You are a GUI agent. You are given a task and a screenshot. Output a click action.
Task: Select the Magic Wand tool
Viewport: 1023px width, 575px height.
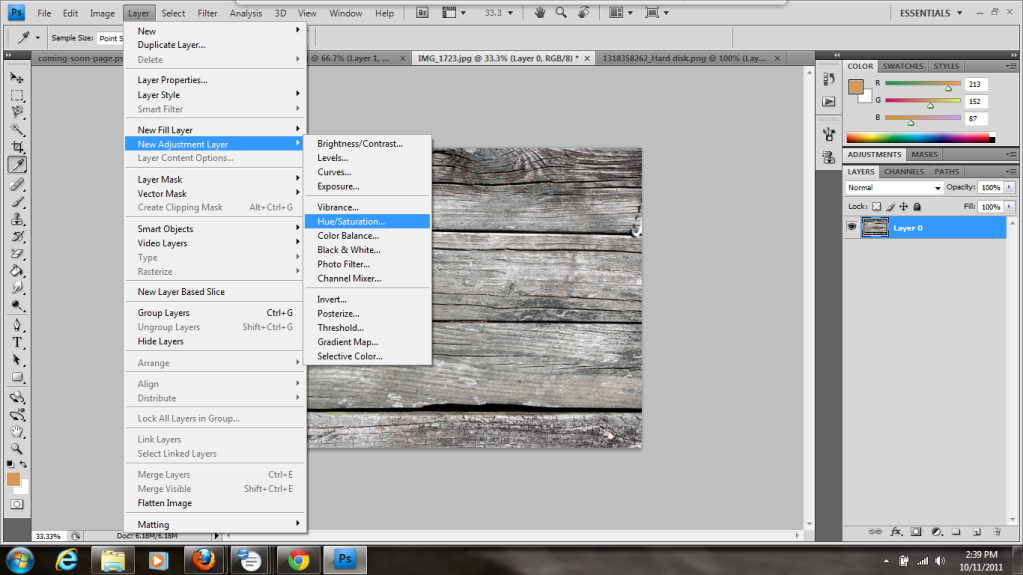tap(17, 129)
